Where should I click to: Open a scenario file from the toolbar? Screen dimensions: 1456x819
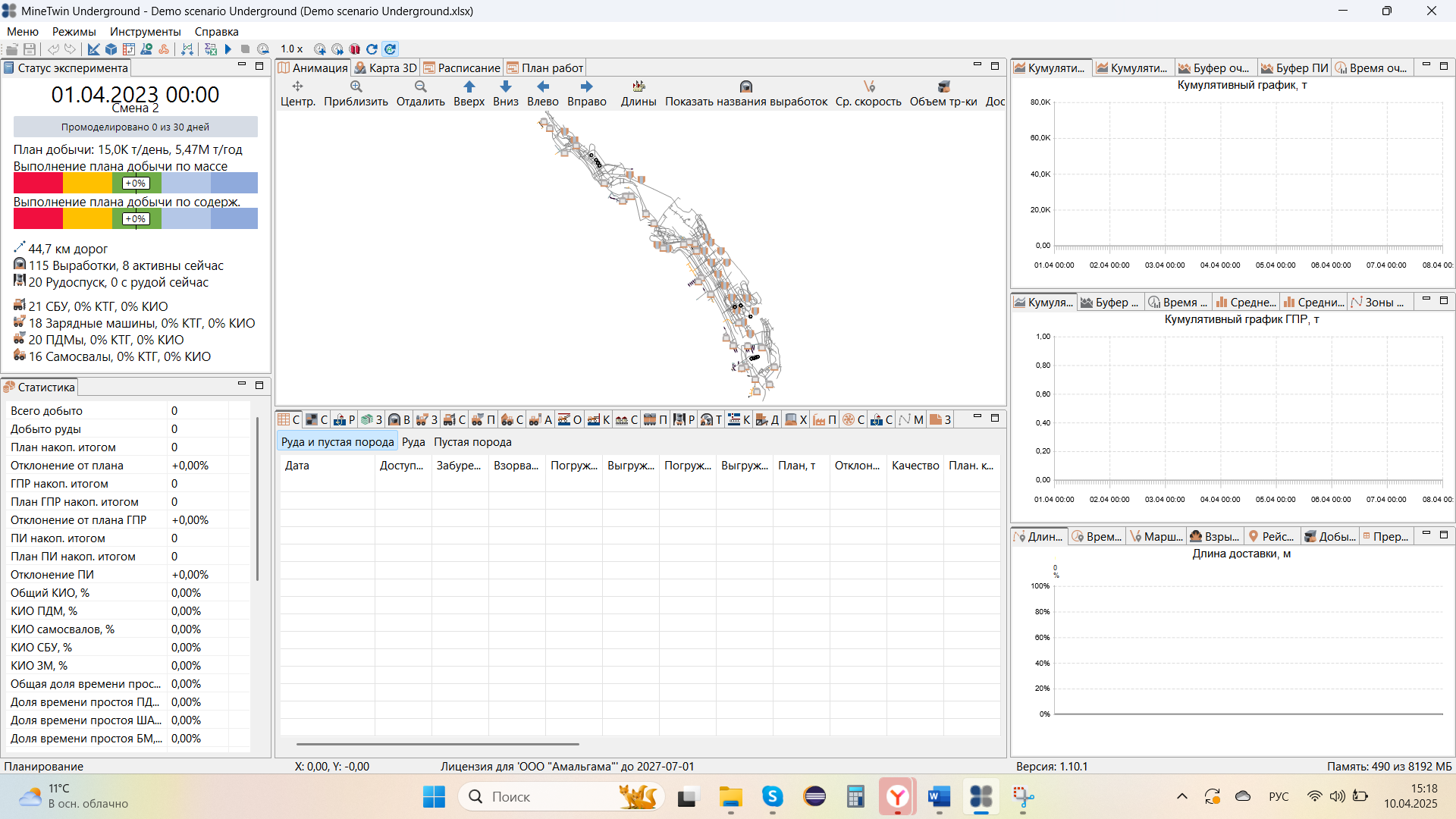(12, 49)
